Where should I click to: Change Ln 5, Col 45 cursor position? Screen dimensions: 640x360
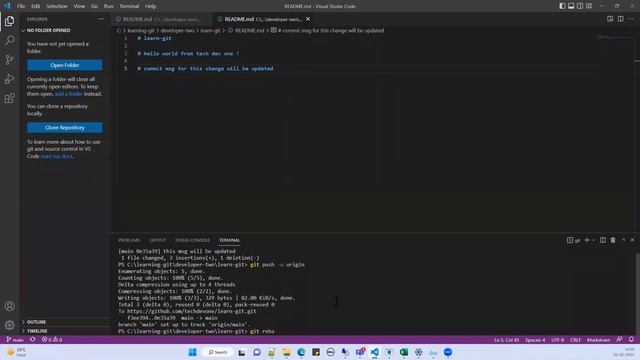[507, 340]
